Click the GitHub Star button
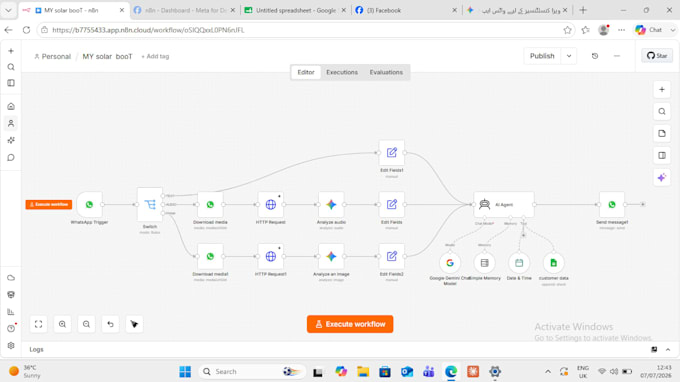Image resolution: width=680 pixels, height=382 pixels. (x=657, y=56)
